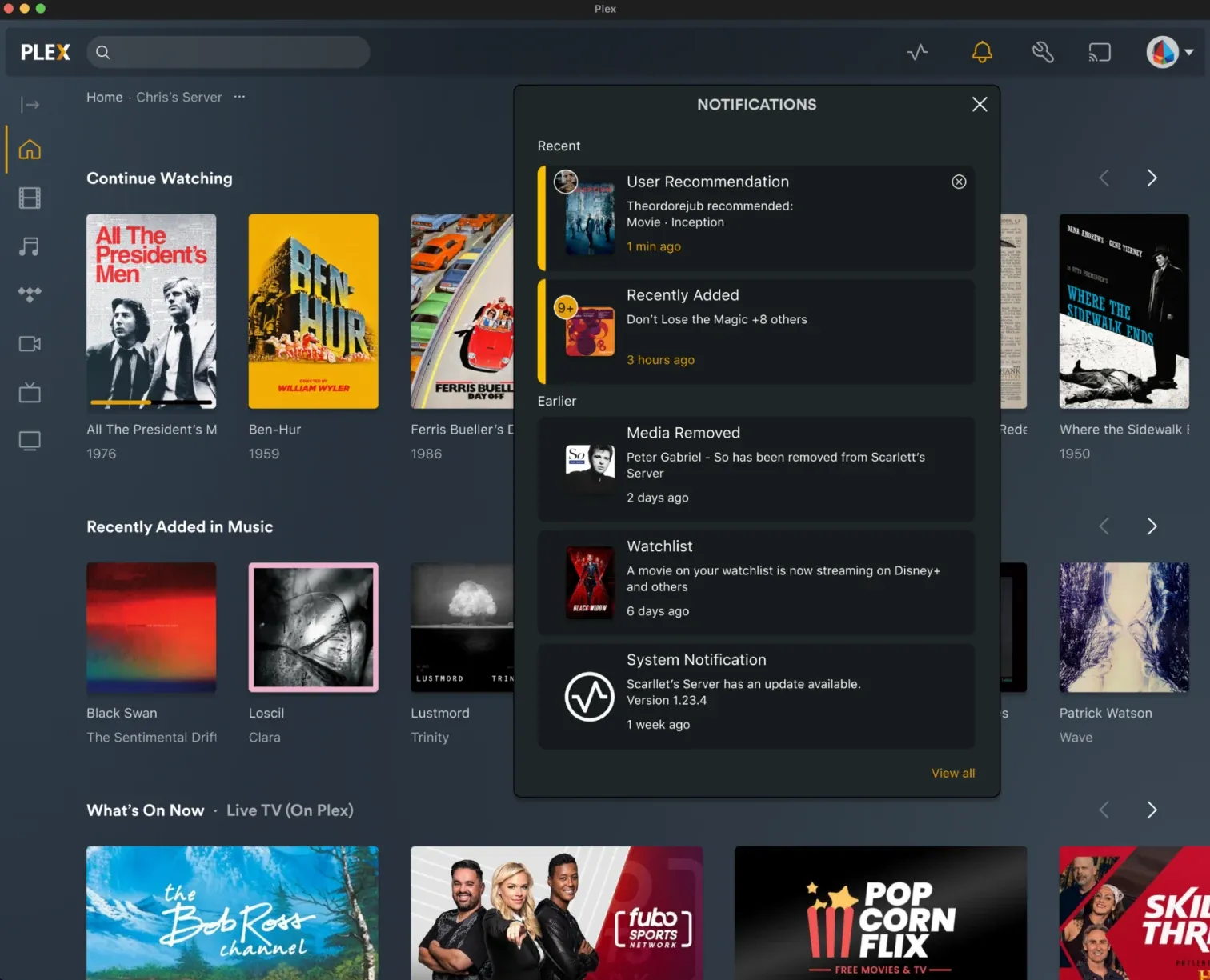This screenshot has width=1210, height=980.
Task: Open the Live TV icon in sidebar
Action: pyautogui.click(x=30, y=392)
